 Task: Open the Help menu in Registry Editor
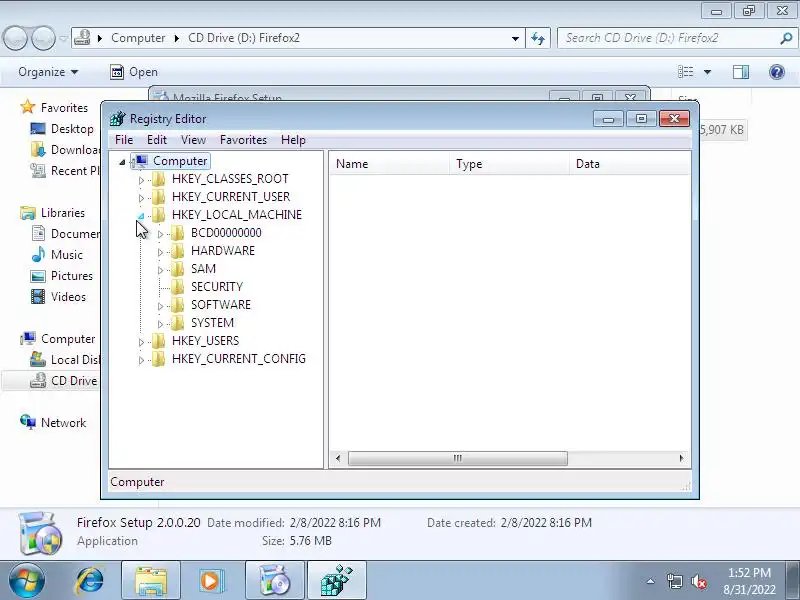(293, 140)
